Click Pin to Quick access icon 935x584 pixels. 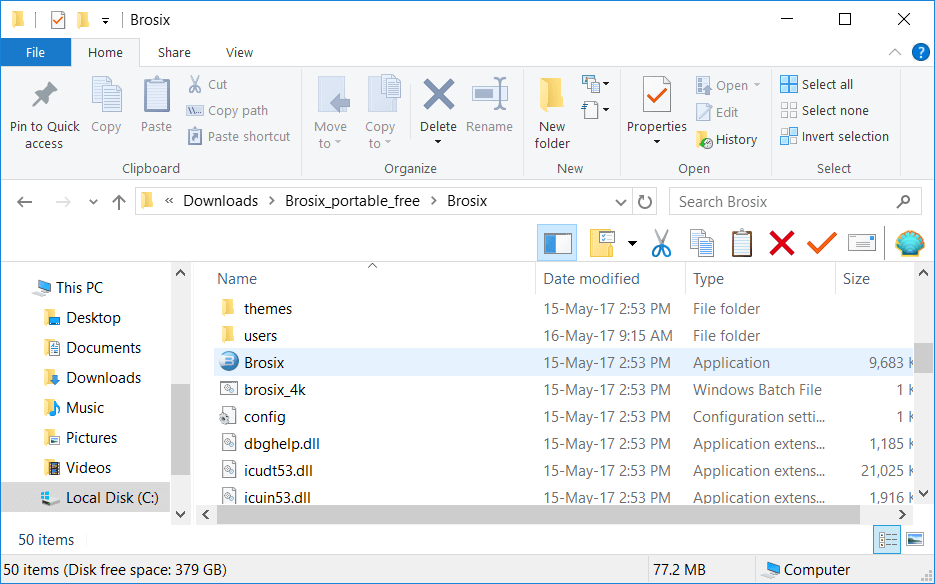(44, 95)
